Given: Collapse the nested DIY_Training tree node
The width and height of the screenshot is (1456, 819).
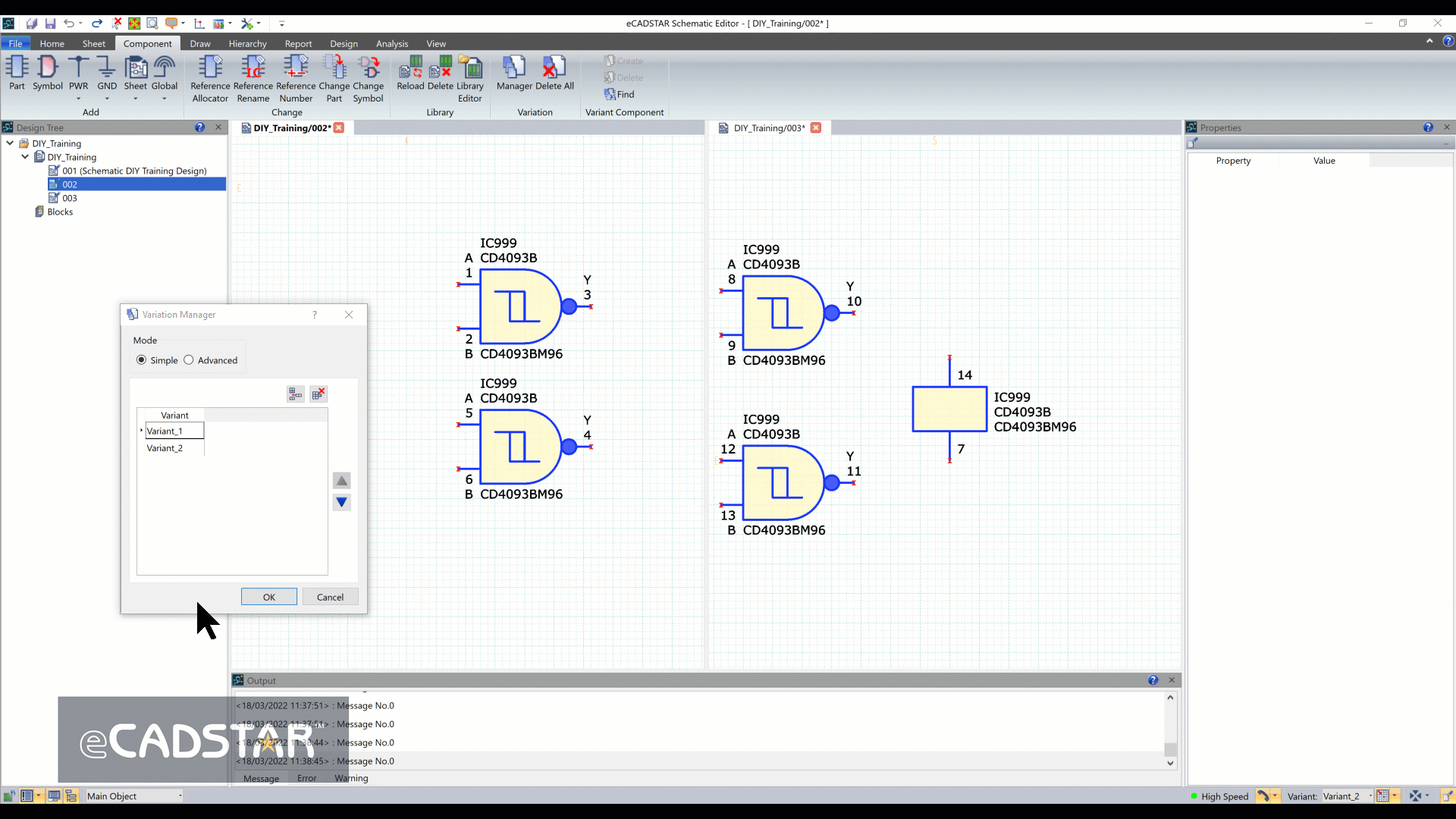Looking at the screenshot, I should point(25,156).
